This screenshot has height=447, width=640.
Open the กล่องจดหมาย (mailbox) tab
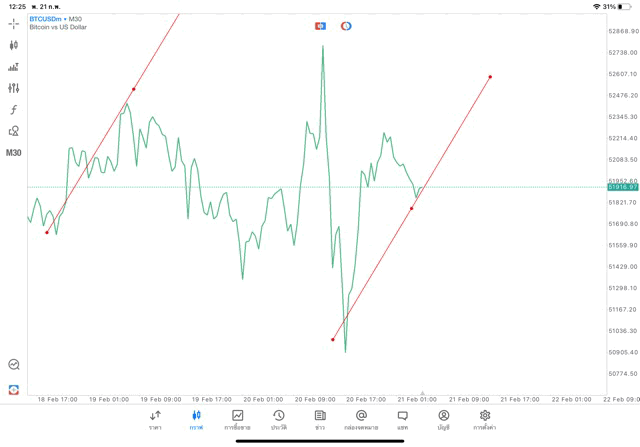(x=361, y=420)
